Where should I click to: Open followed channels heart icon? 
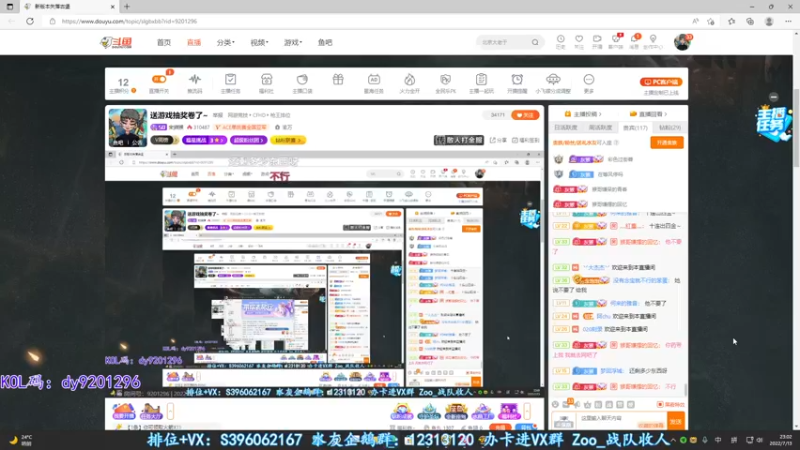579,41
